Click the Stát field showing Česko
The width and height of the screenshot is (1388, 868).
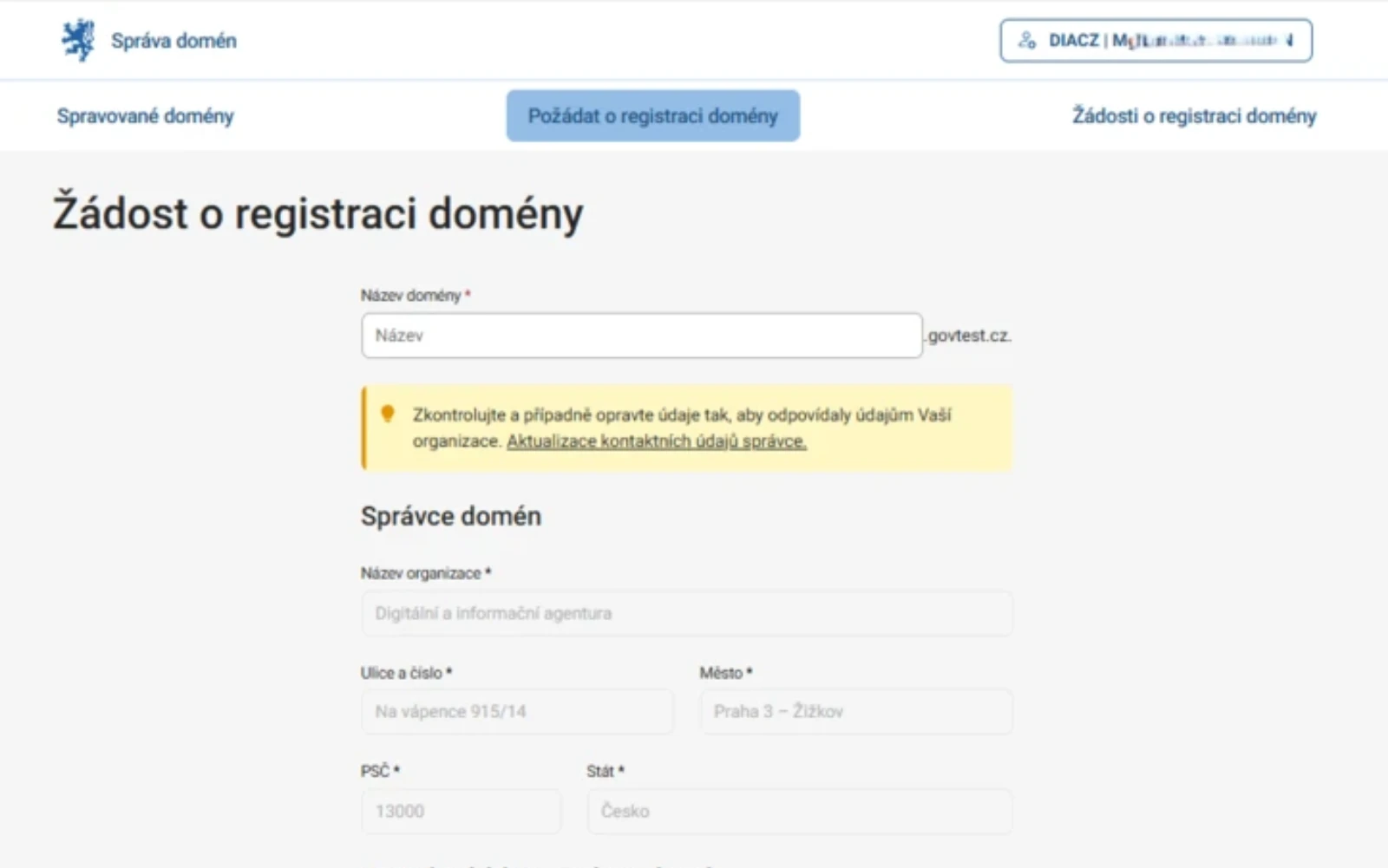click(x=799, y=812)
